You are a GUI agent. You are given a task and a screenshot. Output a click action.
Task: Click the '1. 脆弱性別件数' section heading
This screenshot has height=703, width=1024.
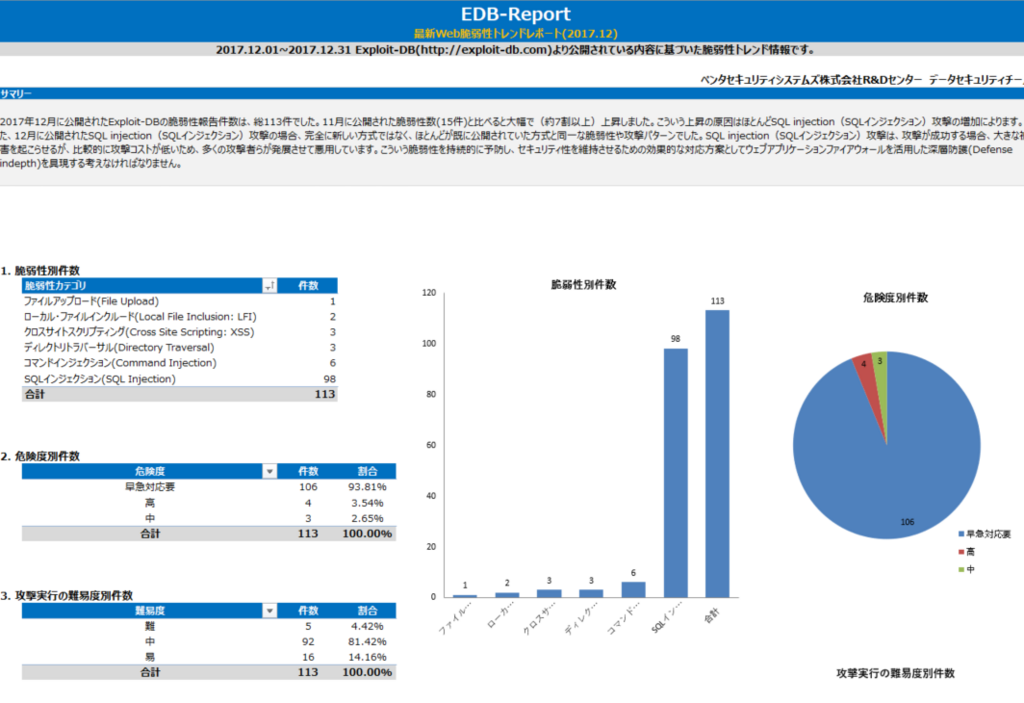[40, 270]
